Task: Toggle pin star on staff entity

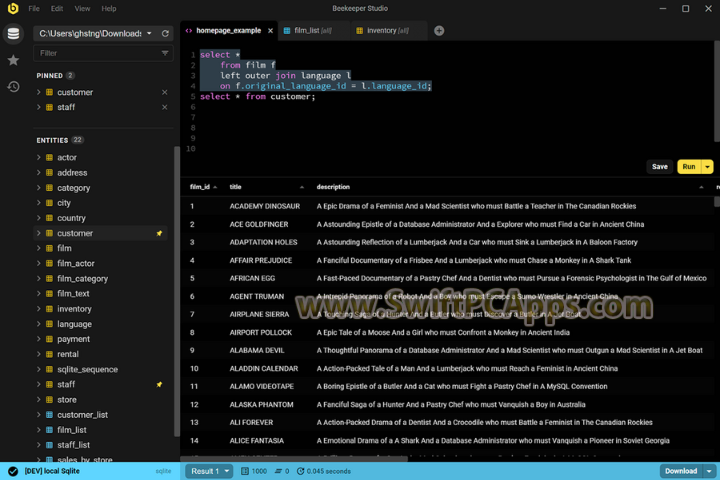Action: (159, 384)
